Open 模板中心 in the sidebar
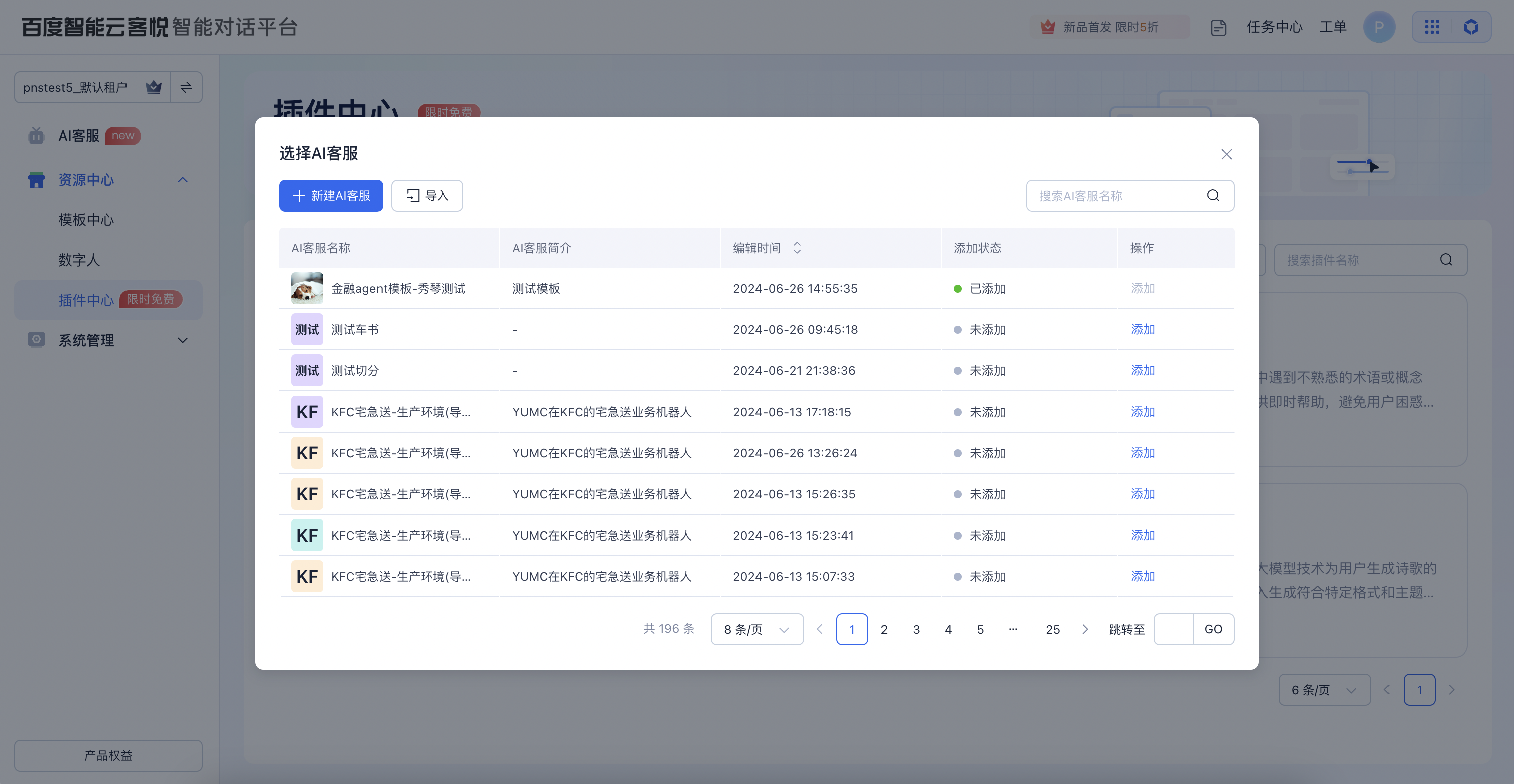The width and height of the screenshot is (1514, 784). [86, 220]
